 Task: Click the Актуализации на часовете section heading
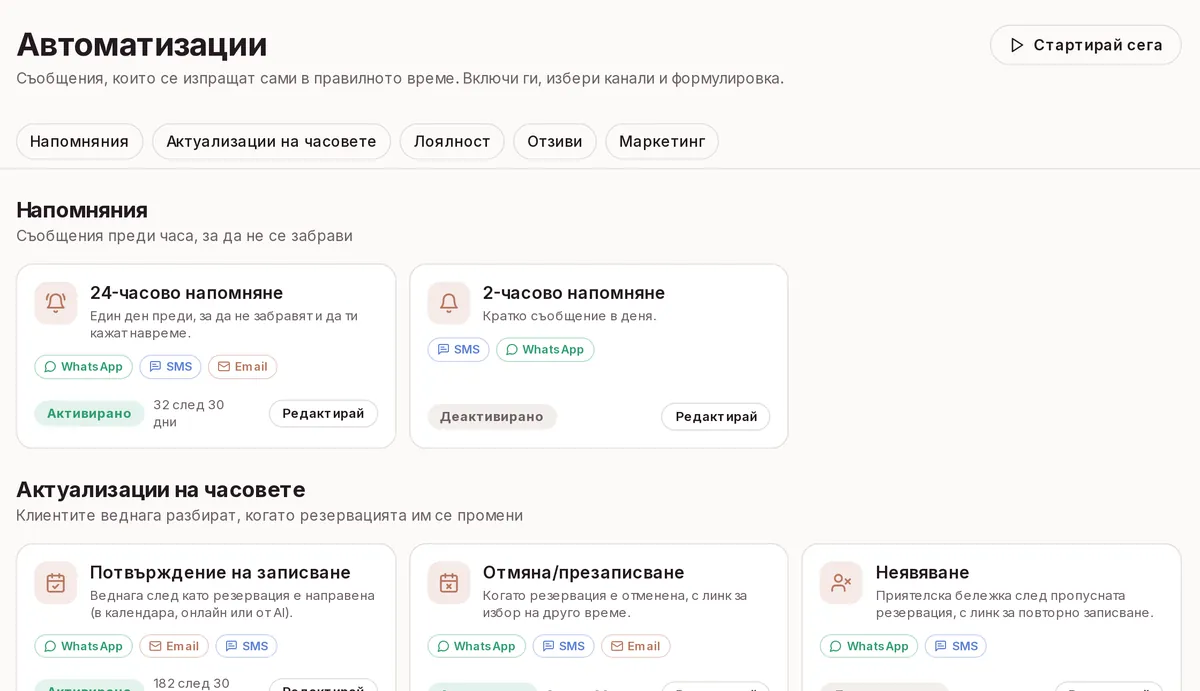(161, 490)
